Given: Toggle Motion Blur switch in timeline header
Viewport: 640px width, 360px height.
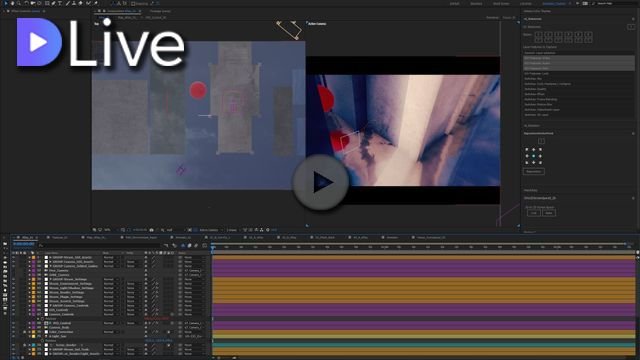Looking at the screenshot, I should [x=196, y=245].
